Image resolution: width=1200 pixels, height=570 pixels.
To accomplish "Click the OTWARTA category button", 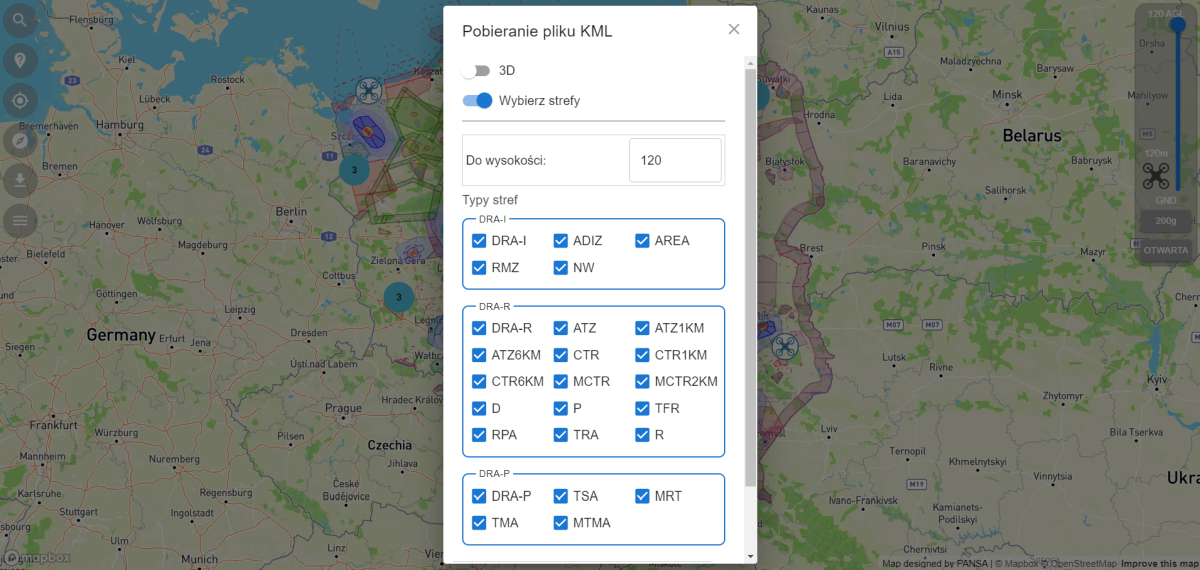I will tap(1165, 250).
